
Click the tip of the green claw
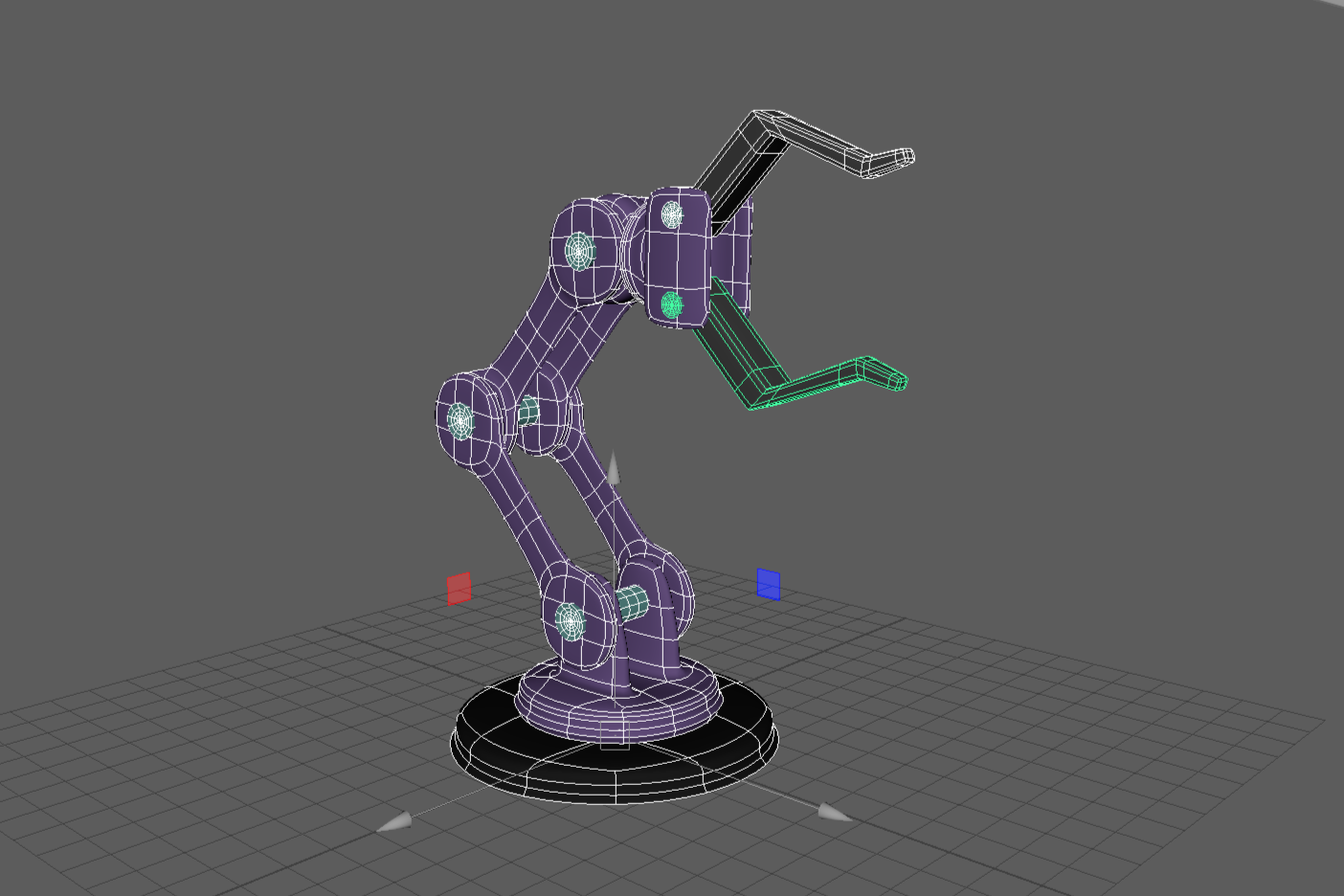tap(898, 382)
